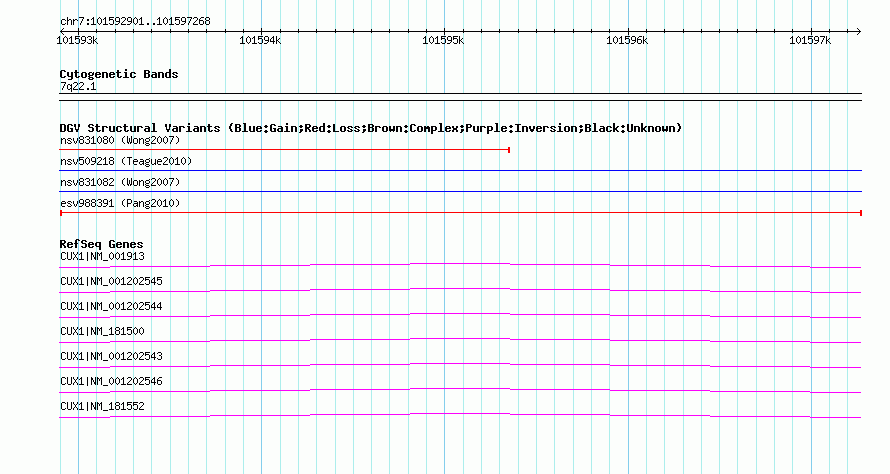Click the 101593k ruler tick label

pyautogui.click(x=77, y=40)
